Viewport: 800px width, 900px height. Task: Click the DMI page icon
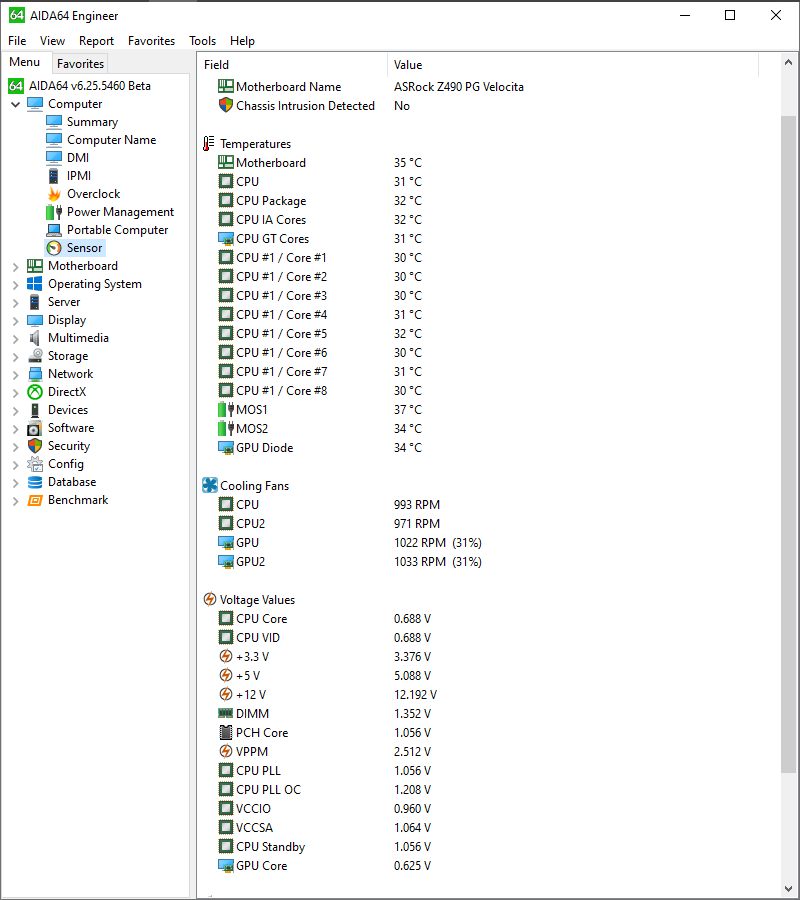pos(56,157)
